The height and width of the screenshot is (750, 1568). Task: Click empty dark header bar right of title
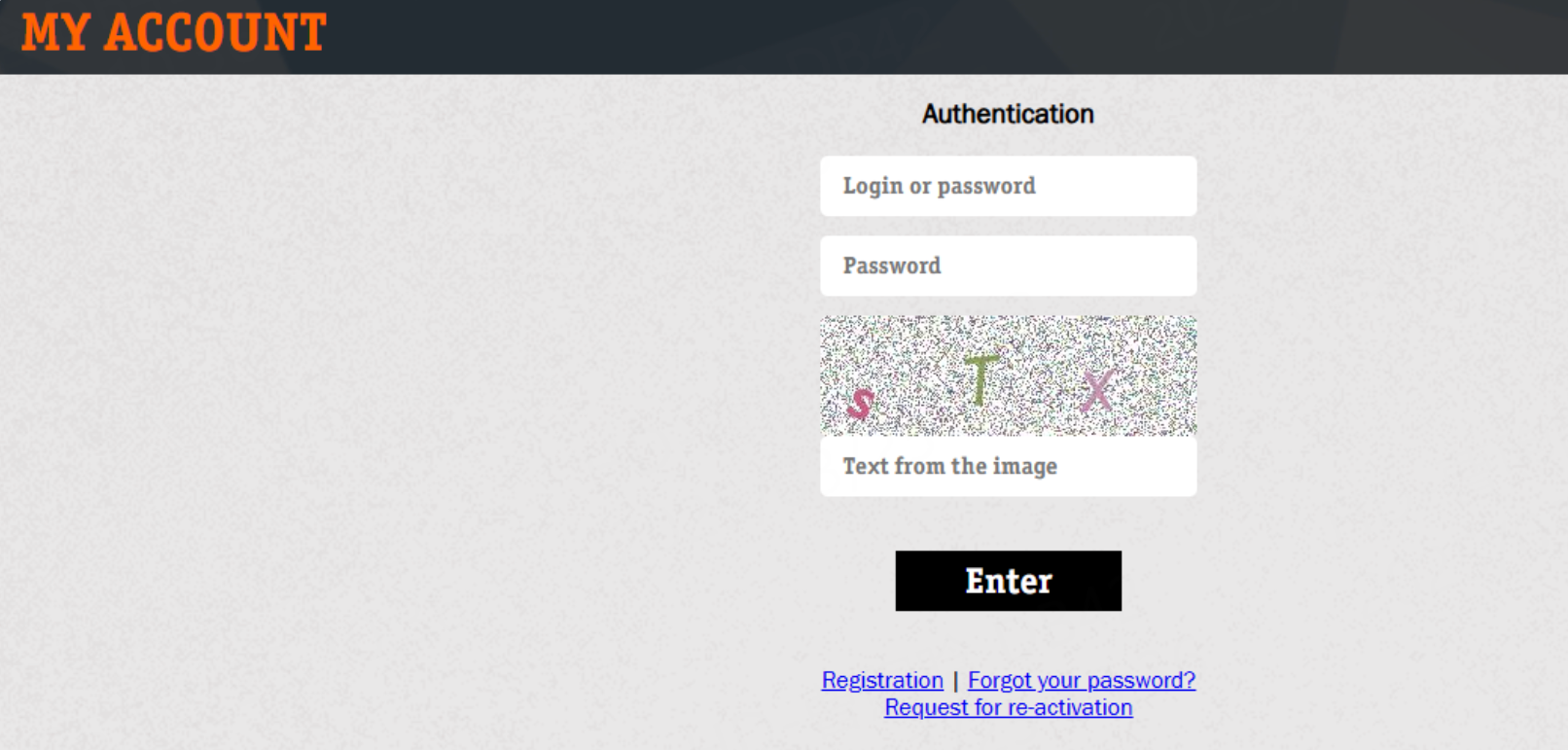(875, 37)
